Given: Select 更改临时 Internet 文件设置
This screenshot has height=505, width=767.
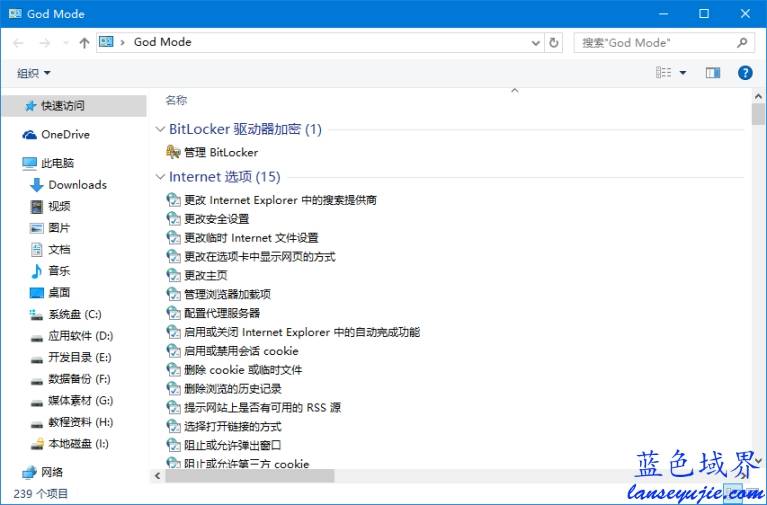Looking at the screenshot, I should pos(251,238).
